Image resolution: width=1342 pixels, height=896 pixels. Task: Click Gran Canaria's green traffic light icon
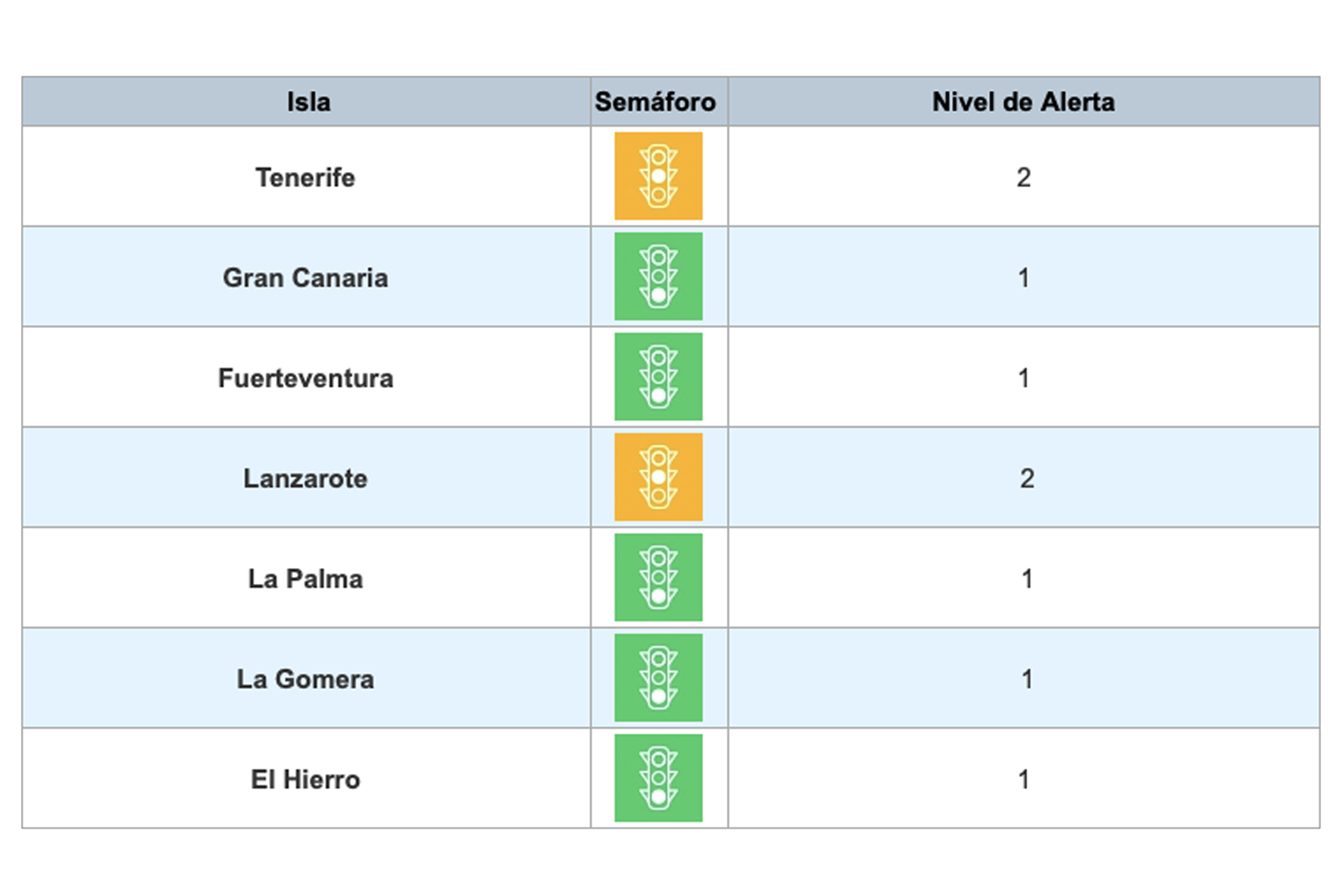[x=658, y=276]
